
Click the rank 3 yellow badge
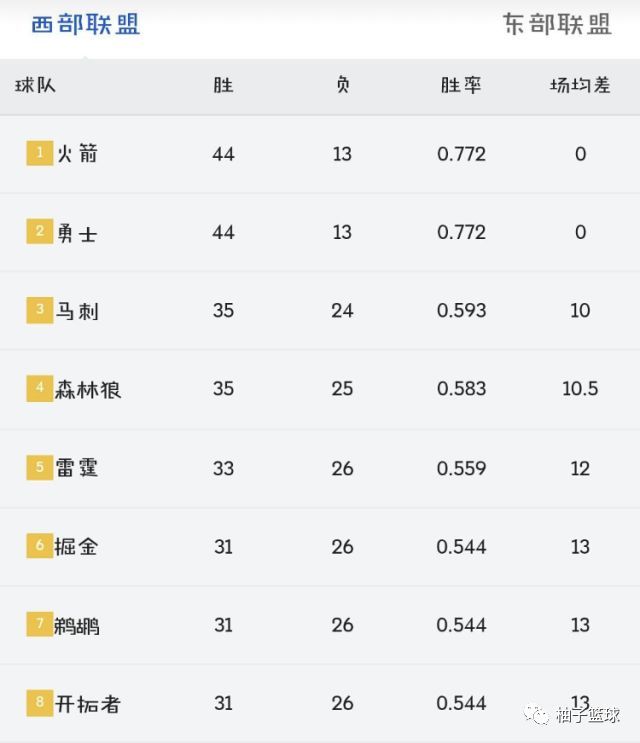[40, 310]
